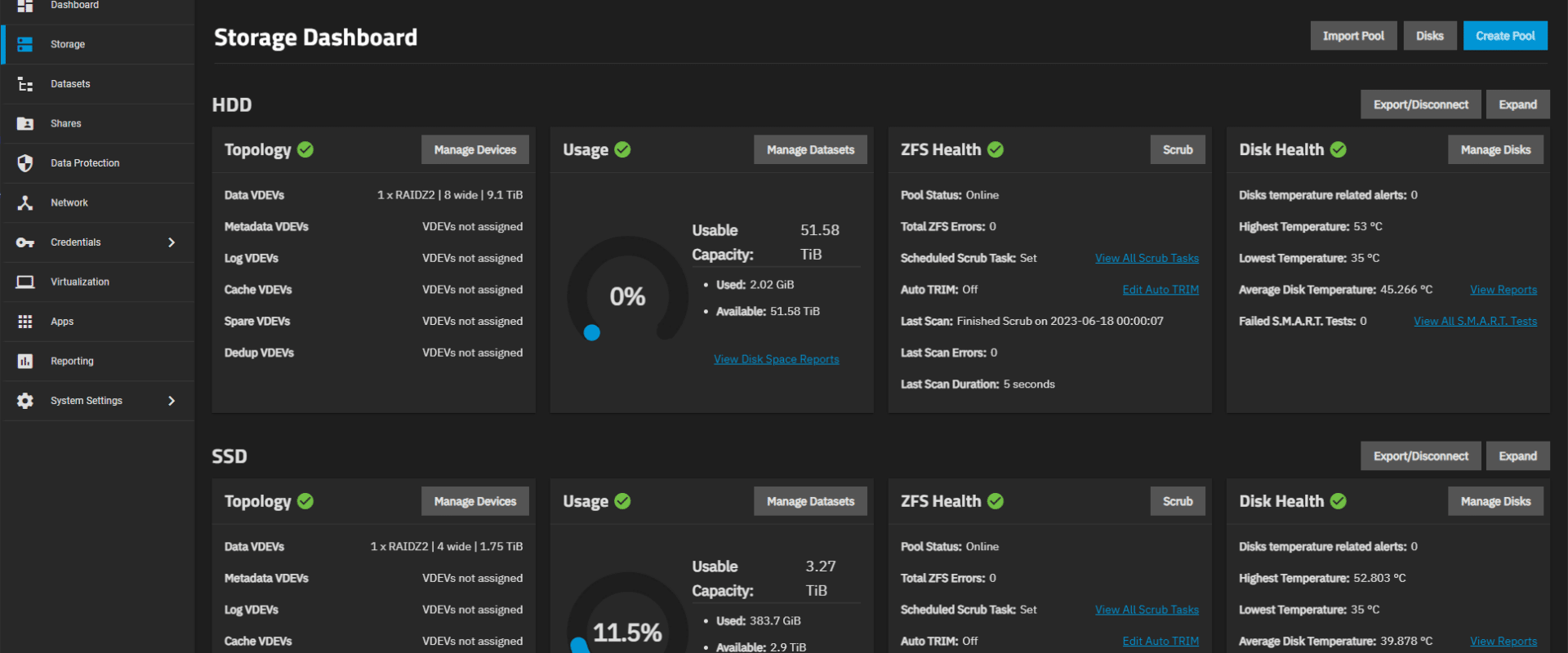1568x653 pixels.
Task: Click Export/Disconnect for HDD pool
Action: coord(1420,104)
